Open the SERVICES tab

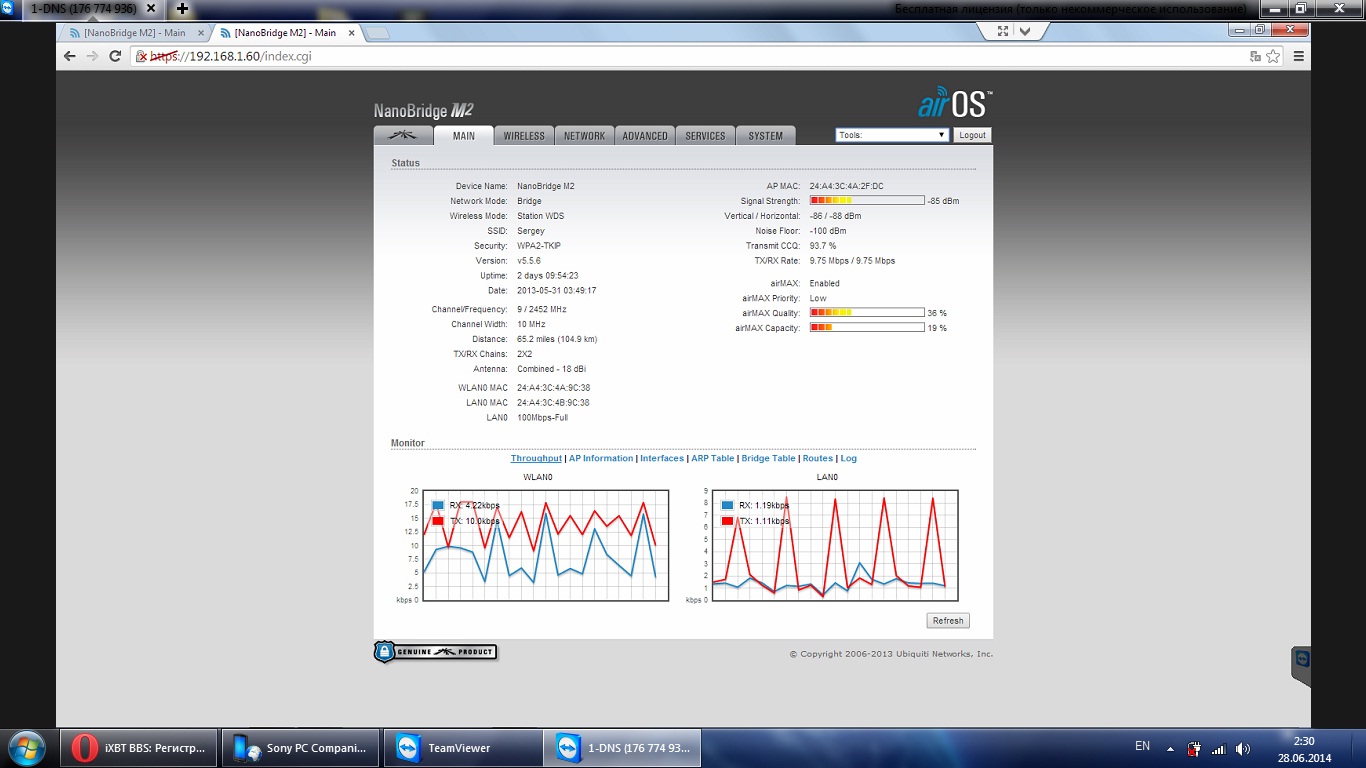[x=705, y=136]
